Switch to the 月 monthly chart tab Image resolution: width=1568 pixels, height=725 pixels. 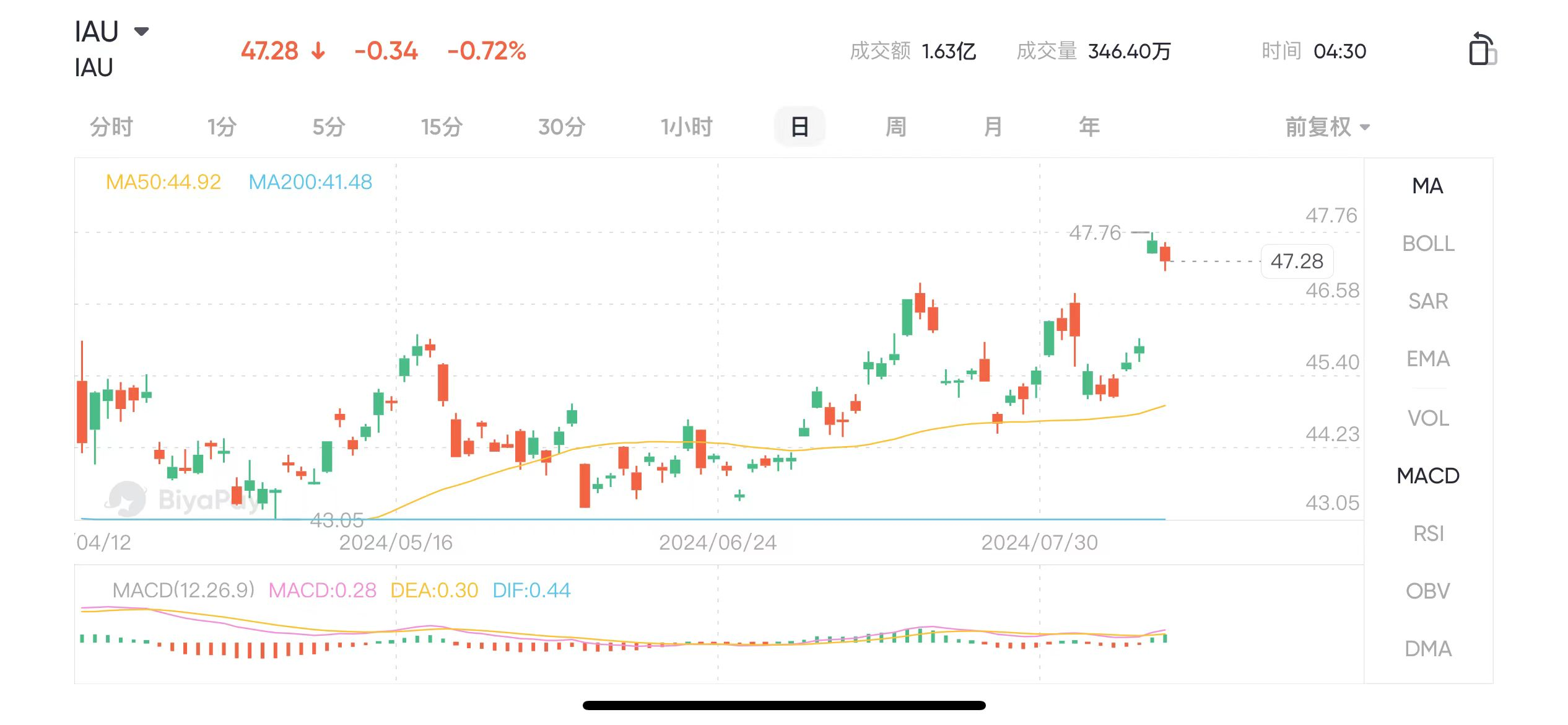(x=993, y=127)
